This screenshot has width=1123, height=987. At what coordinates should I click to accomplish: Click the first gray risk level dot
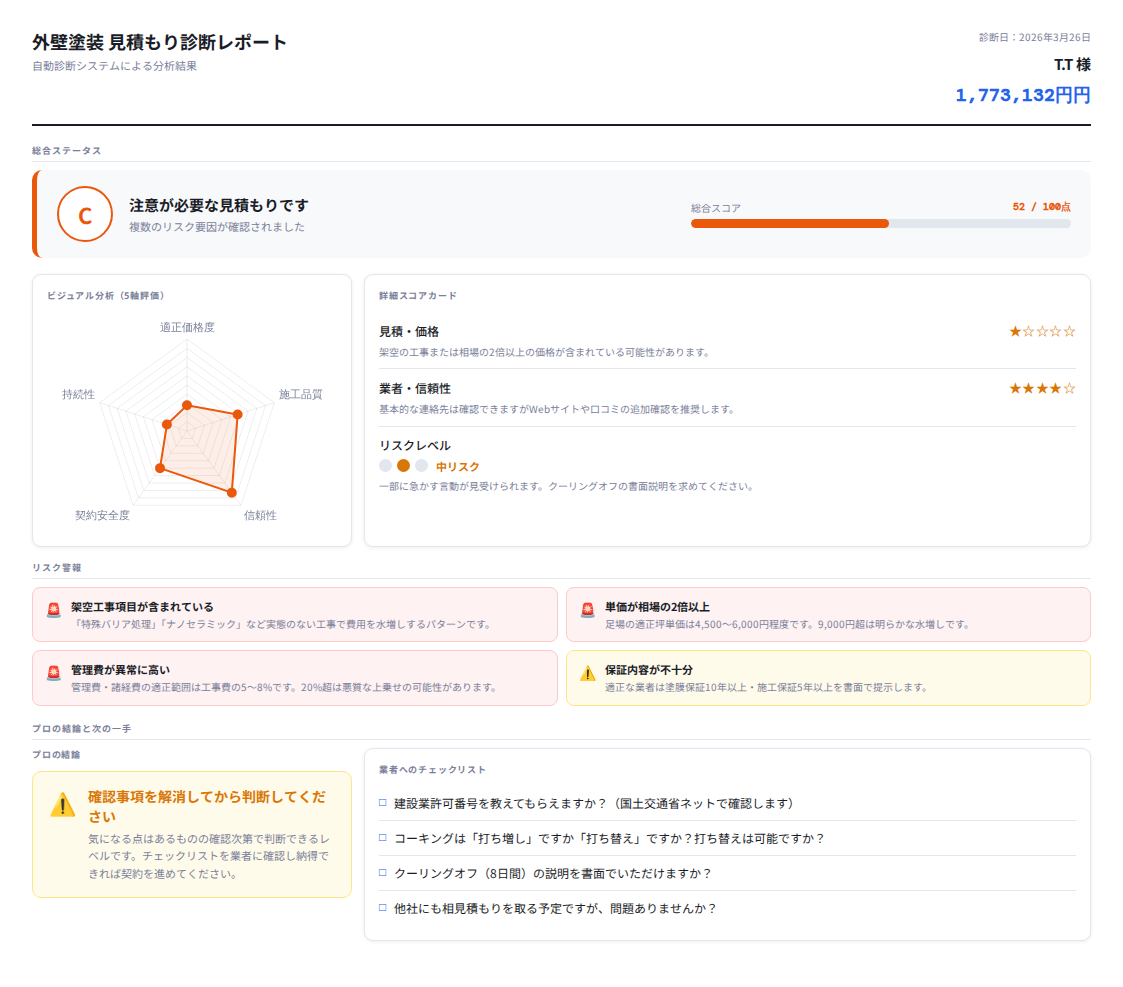click(x=385, y=465)
